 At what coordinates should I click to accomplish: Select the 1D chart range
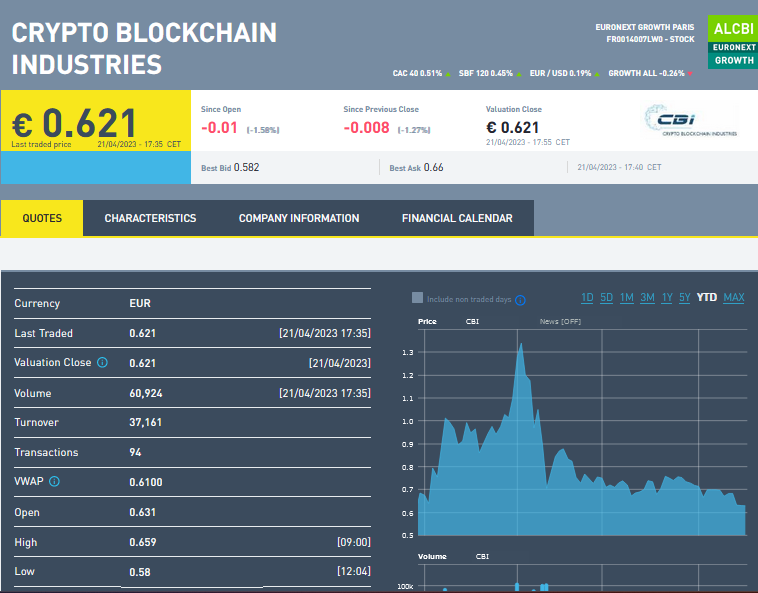587,298
